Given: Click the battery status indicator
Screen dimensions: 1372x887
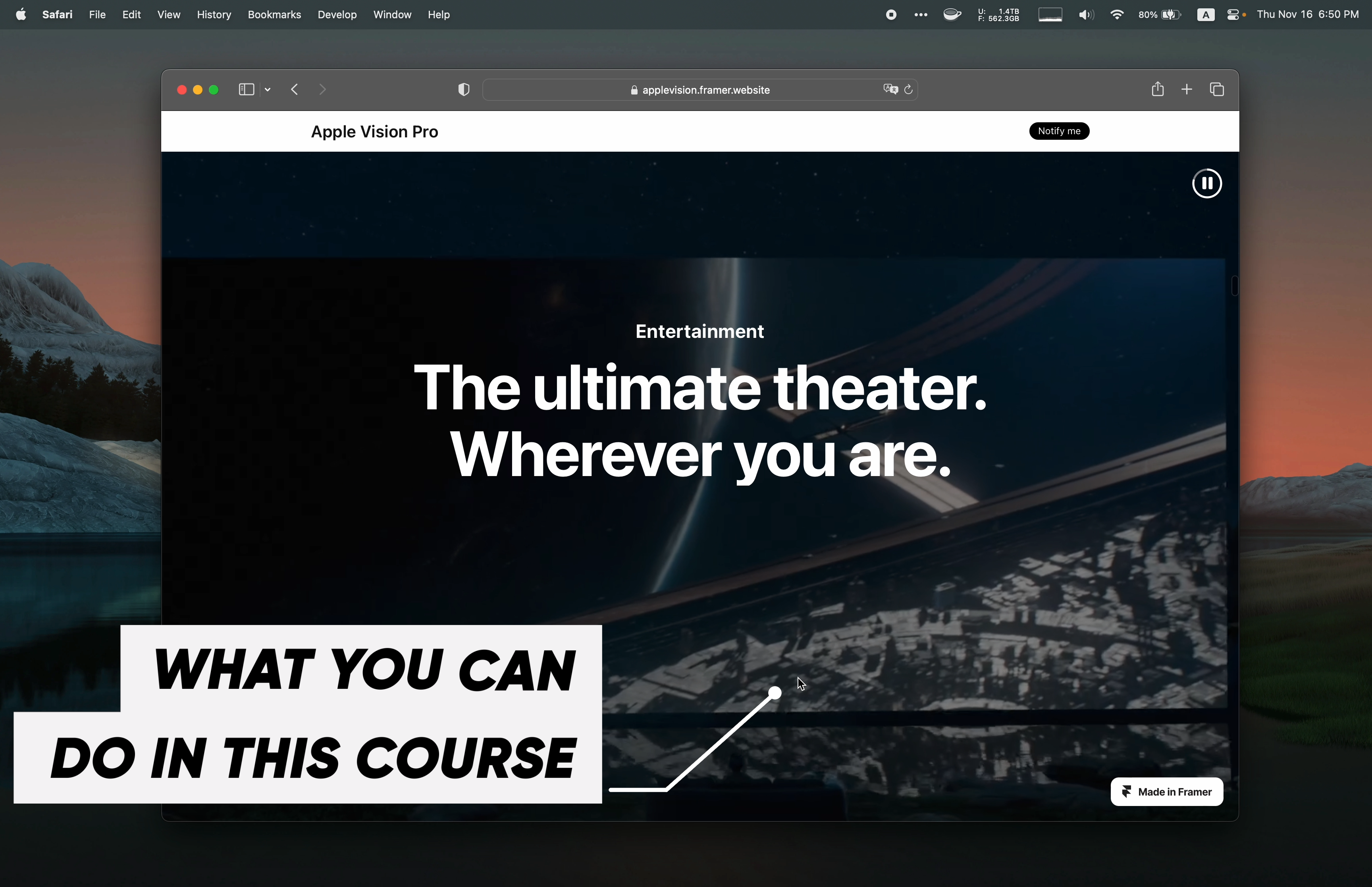Looking at the screenshot, I should coord(1160,15).
